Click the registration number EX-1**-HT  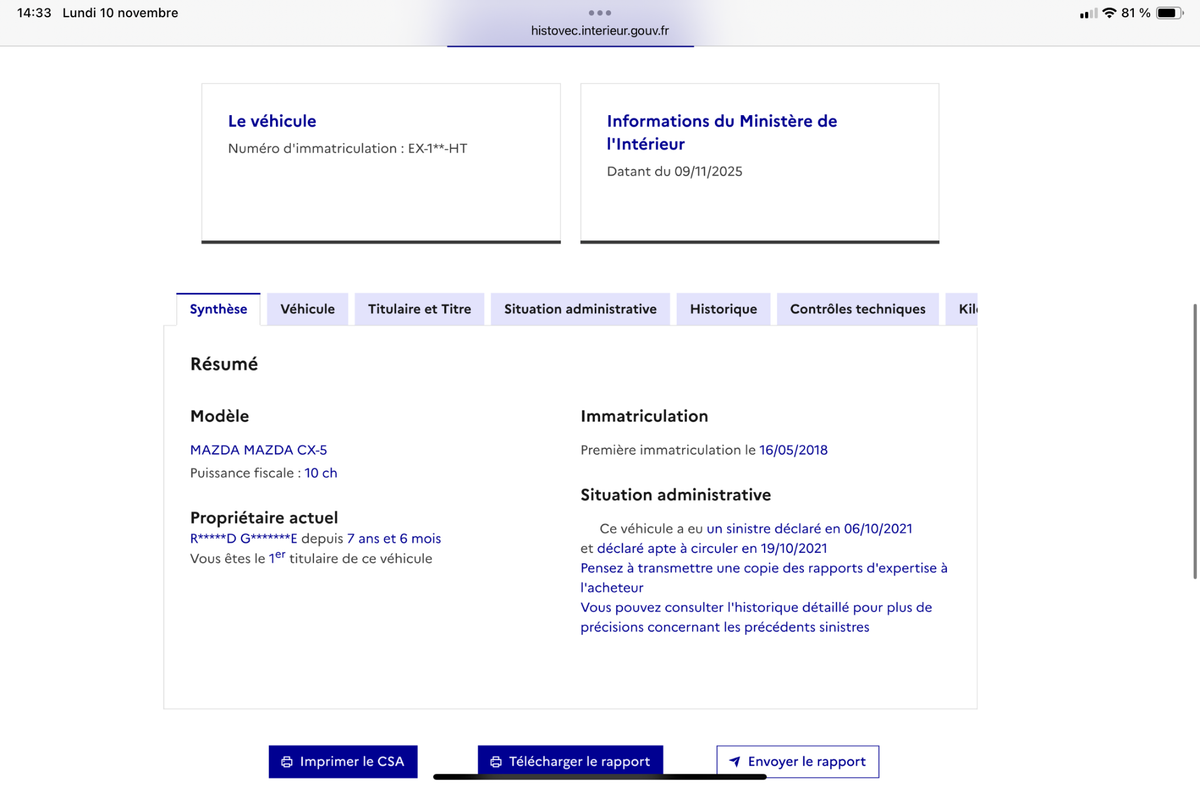pos(438,148)
